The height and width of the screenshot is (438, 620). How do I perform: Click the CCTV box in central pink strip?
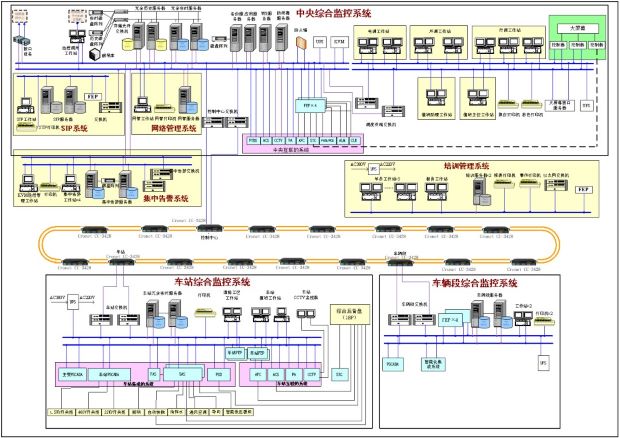click(x=278, y=140)
